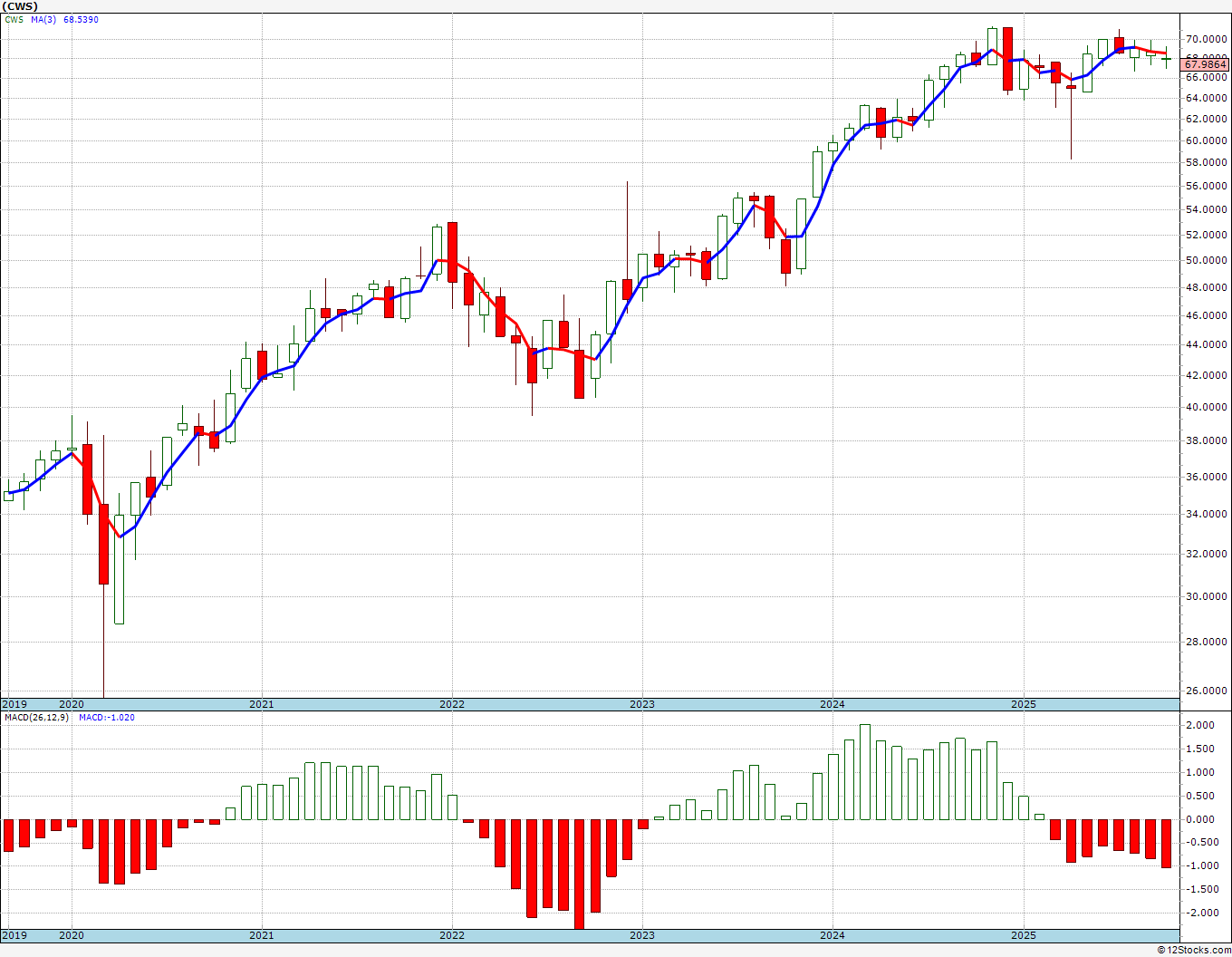Select 2024 on the price chart time axis
Viewport: 1232px width, 957px height.
click(833, 704)
